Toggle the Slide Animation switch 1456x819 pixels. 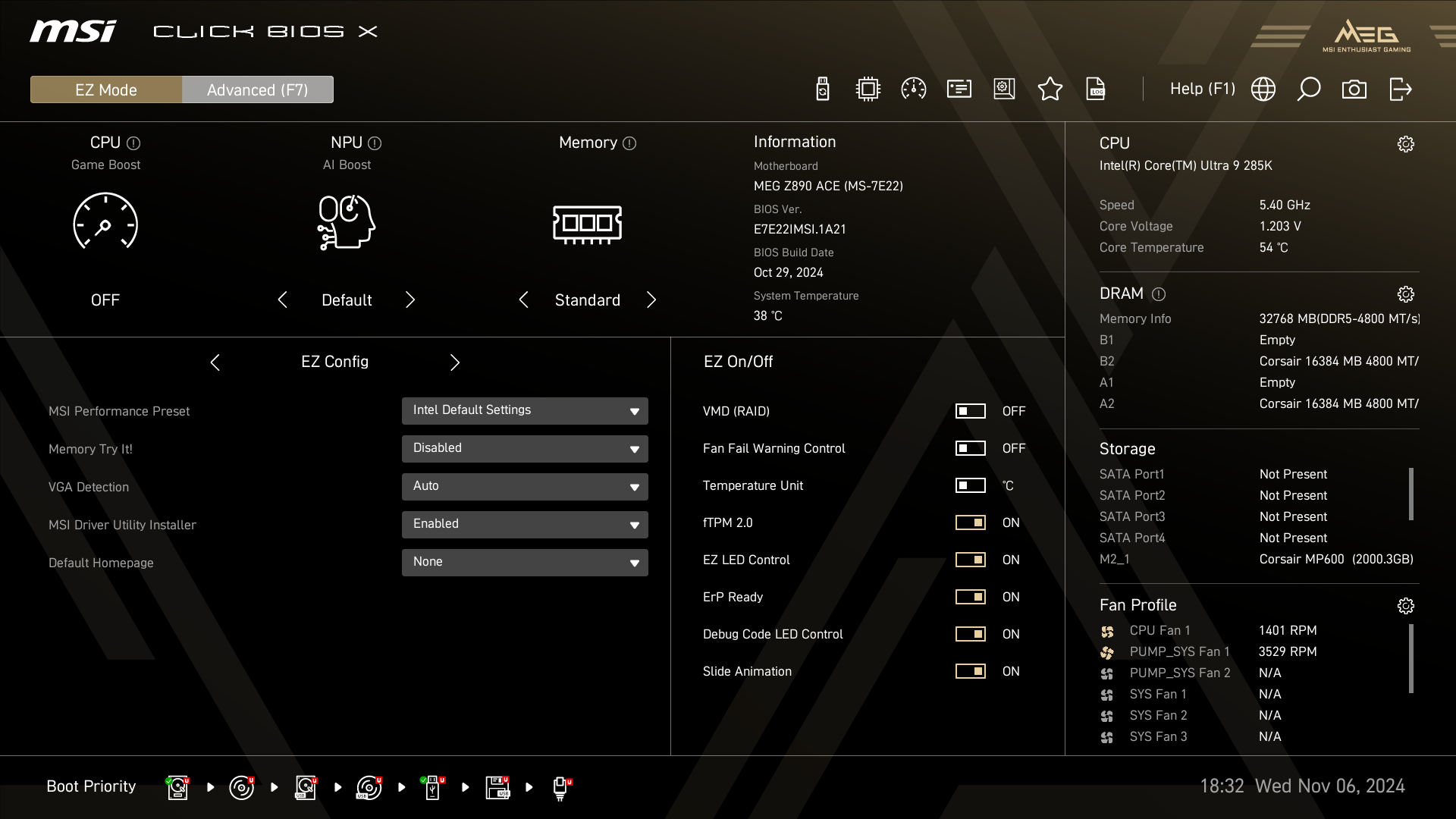(971, 671)
